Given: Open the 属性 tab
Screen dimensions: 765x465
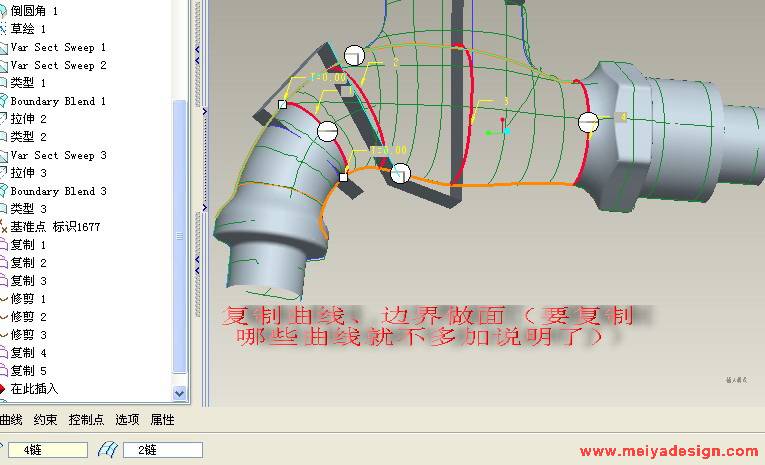Looking at the screenshot, I should [x=162, y=420].
